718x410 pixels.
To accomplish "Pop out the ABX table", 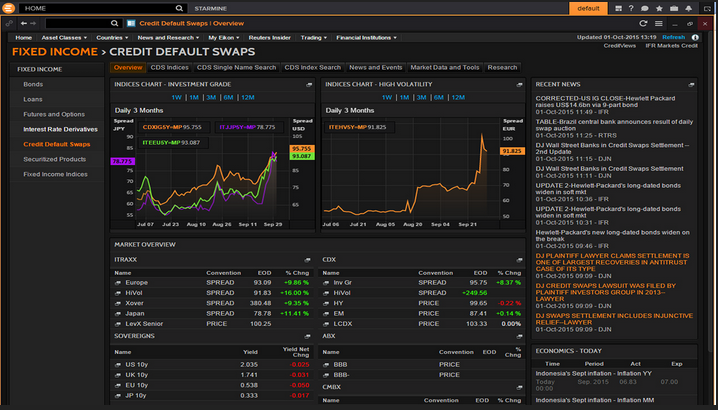I will [x=519, y=336].
